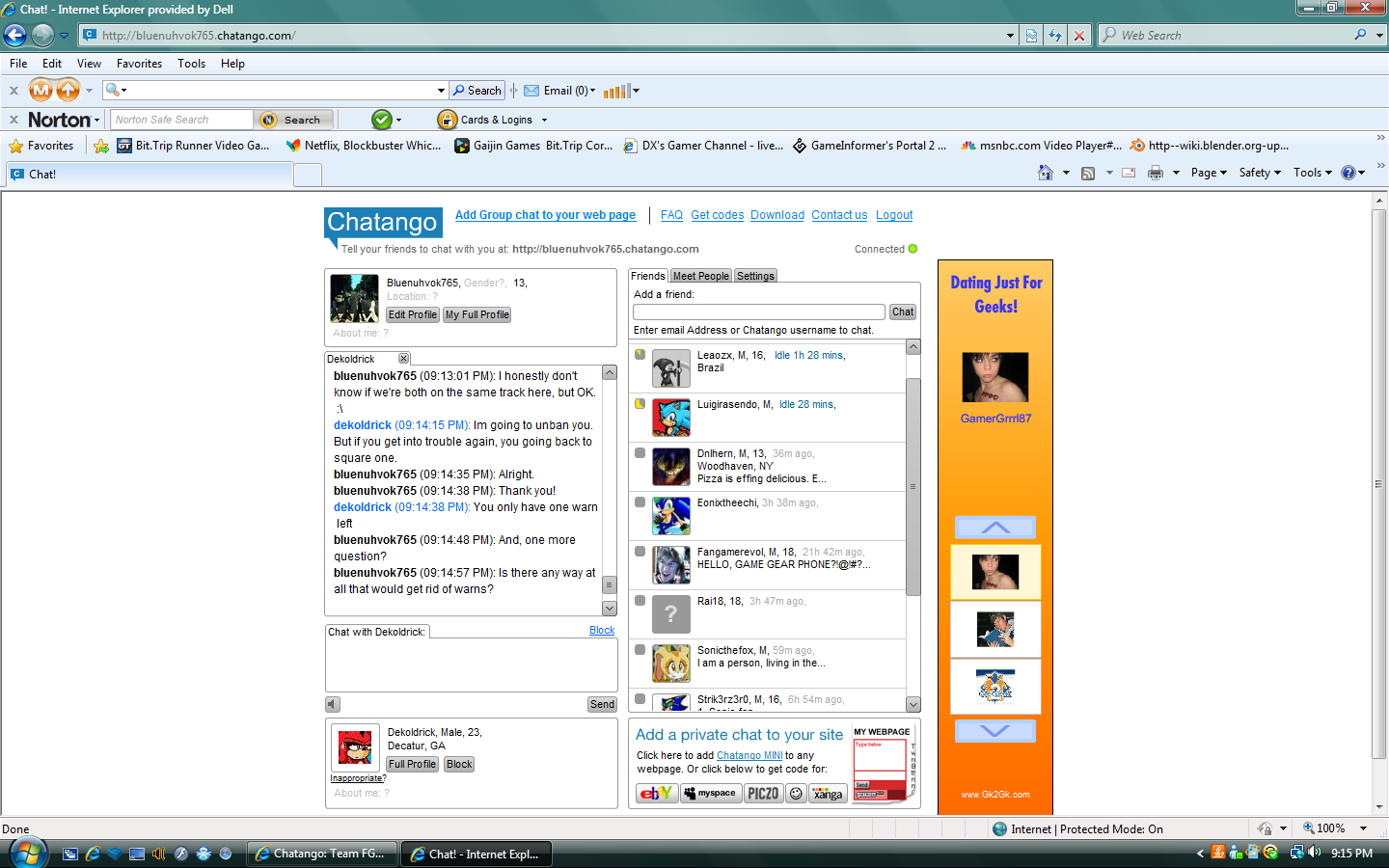Open the FAQ link
This screenshot has height=868, width=1389.
671,215
